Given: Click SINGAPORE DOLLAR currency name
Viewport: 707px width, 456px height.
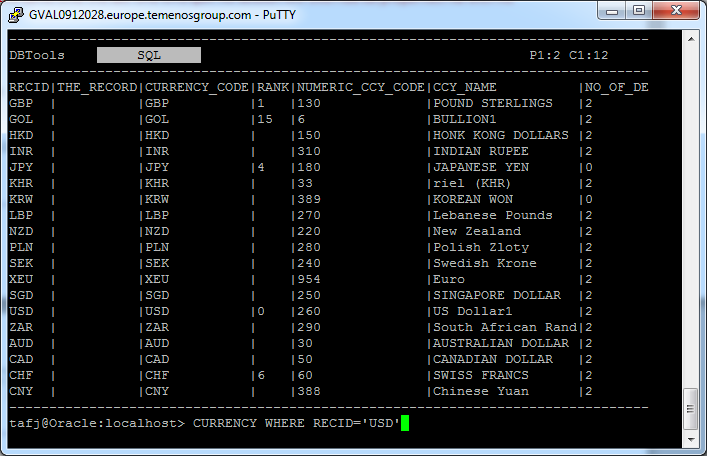Looking at the screenshot, I should pyautogui.click(x=496, y=295).
